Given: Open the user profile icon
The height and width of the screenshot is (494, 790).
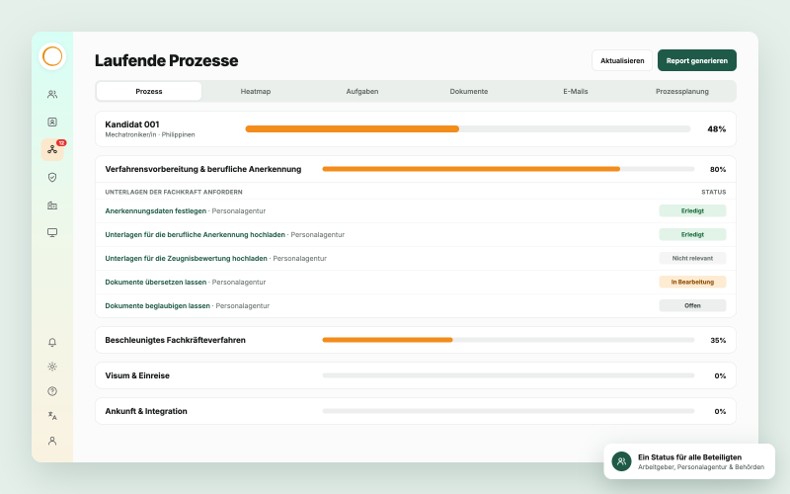Looking at the screenshot, I should point(52,441).
